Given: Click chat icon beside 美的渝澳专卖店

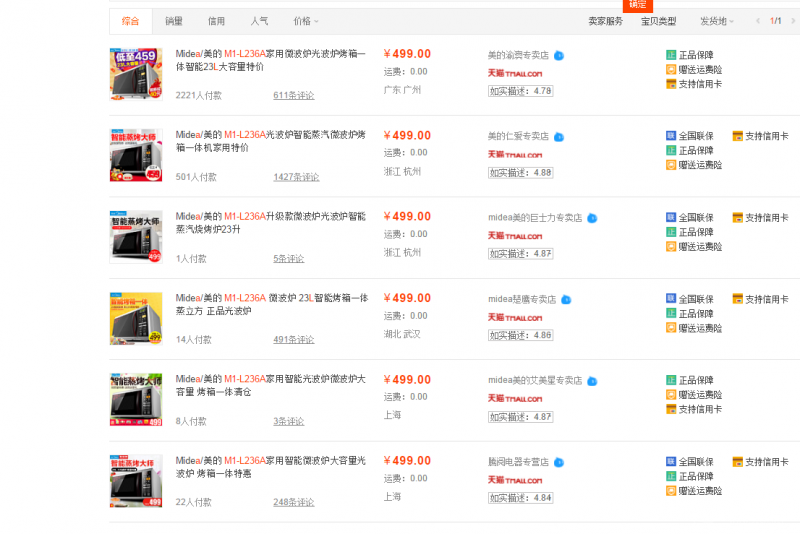Looking at the screenshot, I should click(x=559, y=56).
